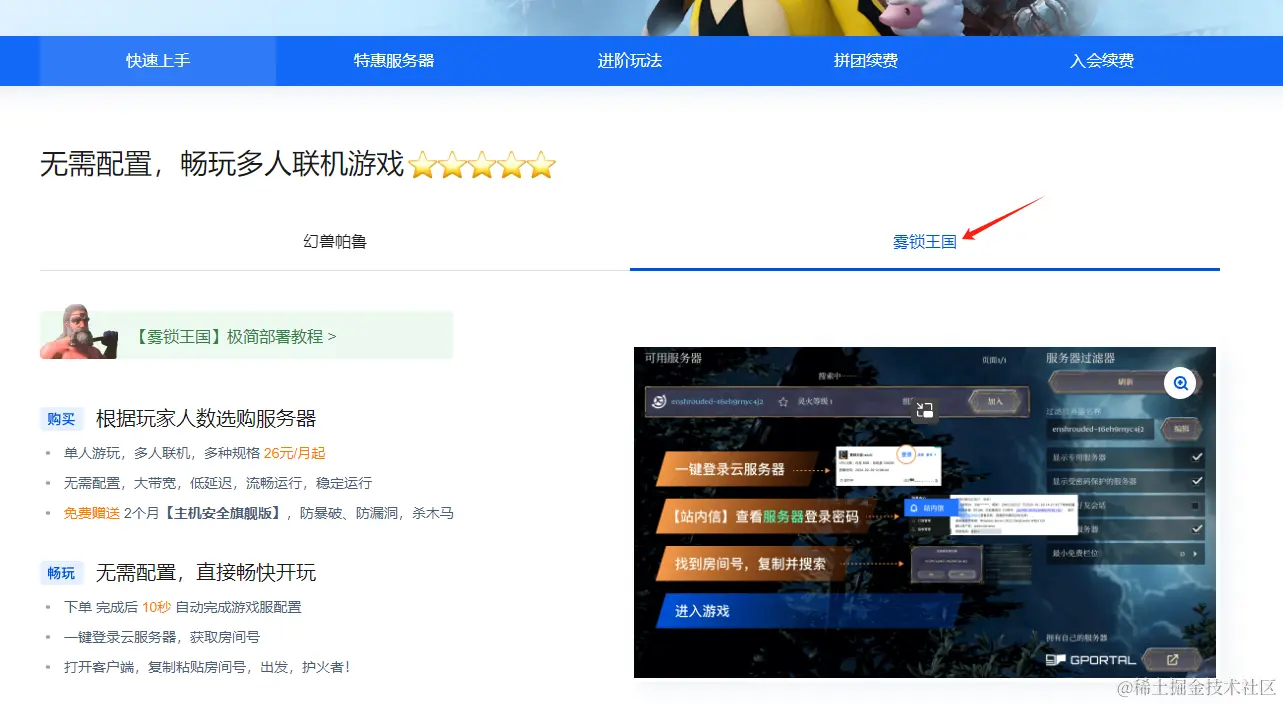Open the 快速上手 navigation tab
Screen dimensions: 1283x704
158,61
